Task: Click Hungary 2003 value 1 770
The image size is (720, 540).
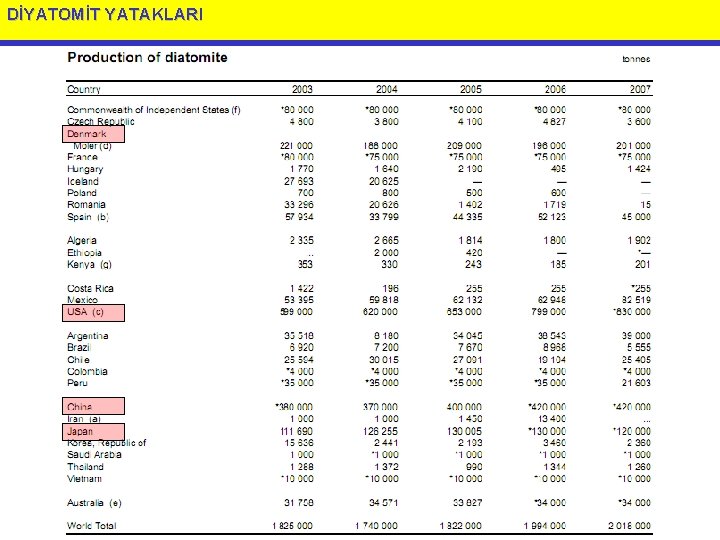Action: click(x=302, y=169)
